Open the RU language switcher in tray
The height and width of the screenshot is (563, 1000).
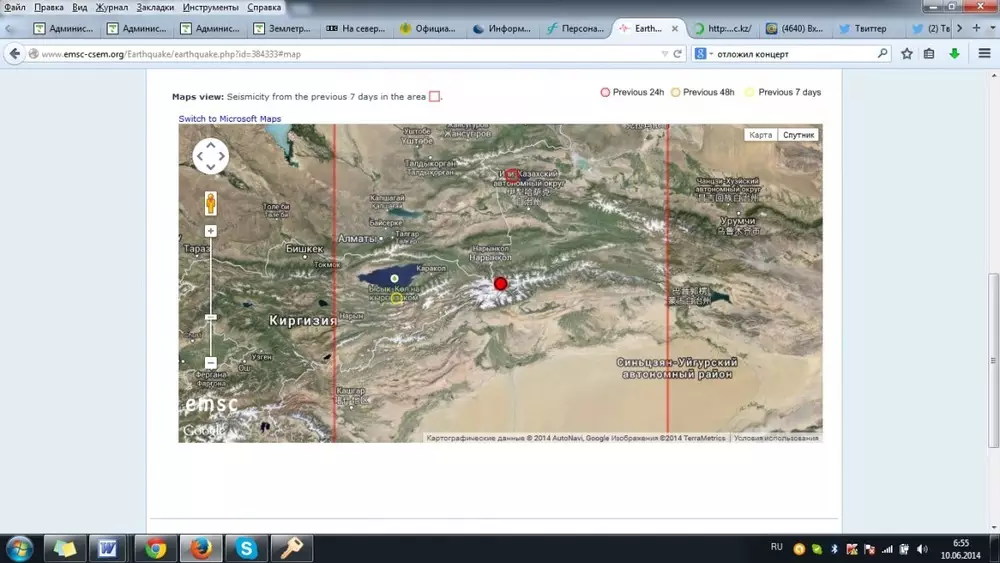[x=776, y=547]
